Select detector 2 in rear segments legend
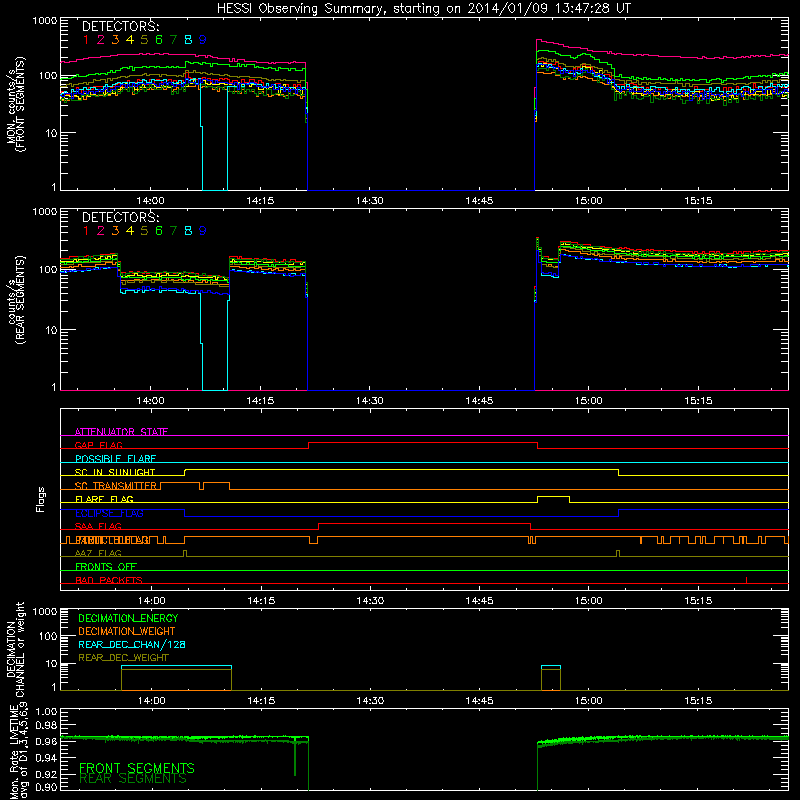Image resolution: width=800 pixels, height=800 pixels. 101,231
